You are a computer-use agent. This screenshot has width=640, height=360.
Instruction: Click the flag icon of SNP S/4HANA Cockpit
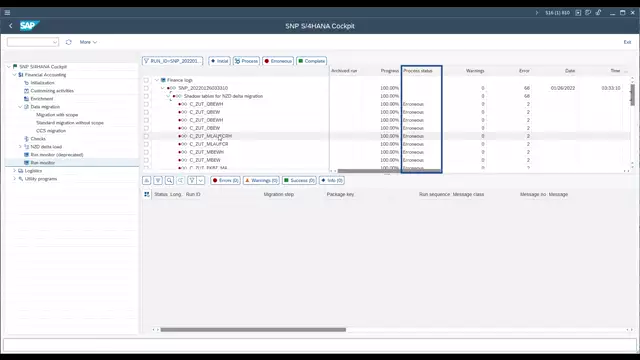(x=15, y=67)
